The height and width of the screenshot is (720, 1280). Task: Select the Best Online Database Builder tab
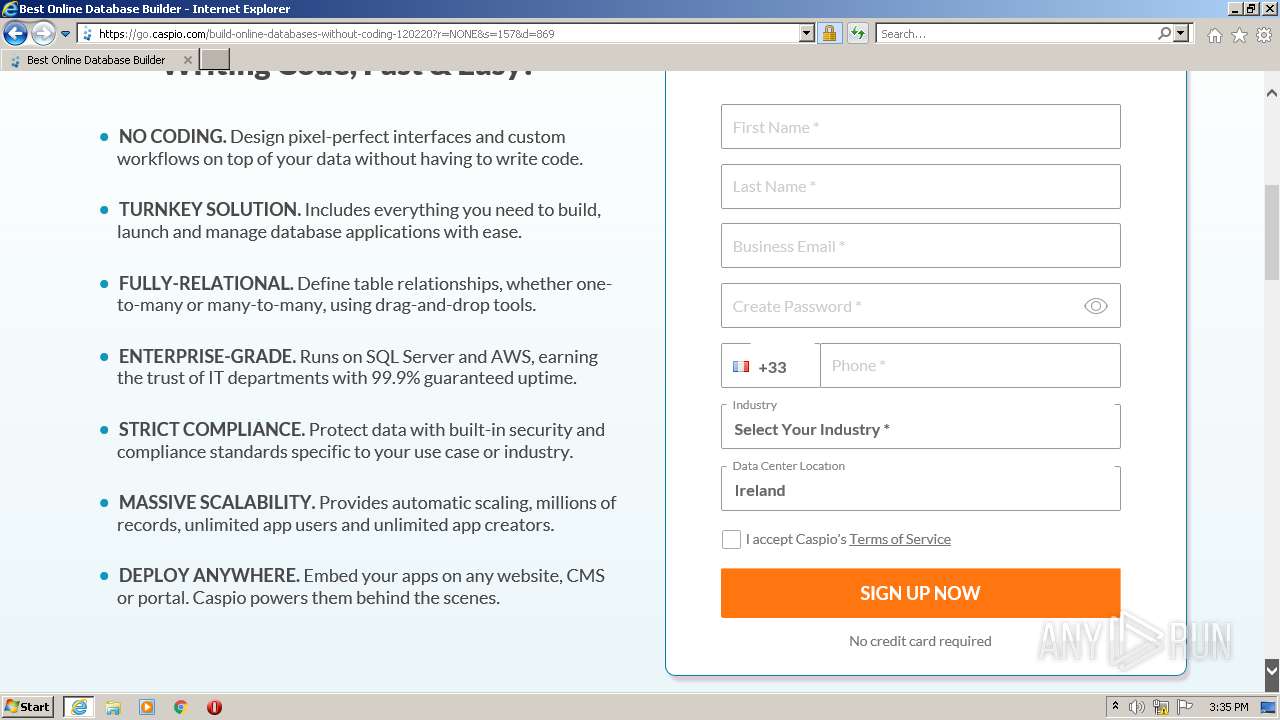point(98,60)
